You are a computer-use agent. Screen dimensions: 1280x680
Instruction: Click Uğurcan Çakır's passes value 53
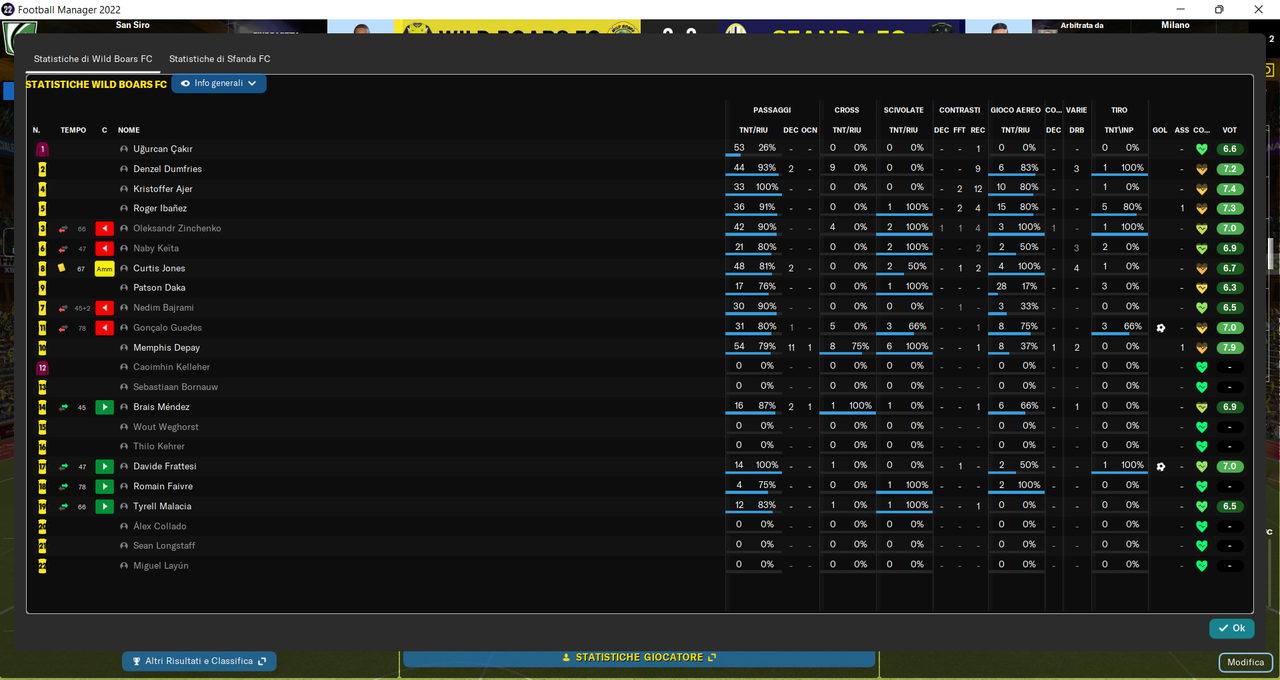739,148
